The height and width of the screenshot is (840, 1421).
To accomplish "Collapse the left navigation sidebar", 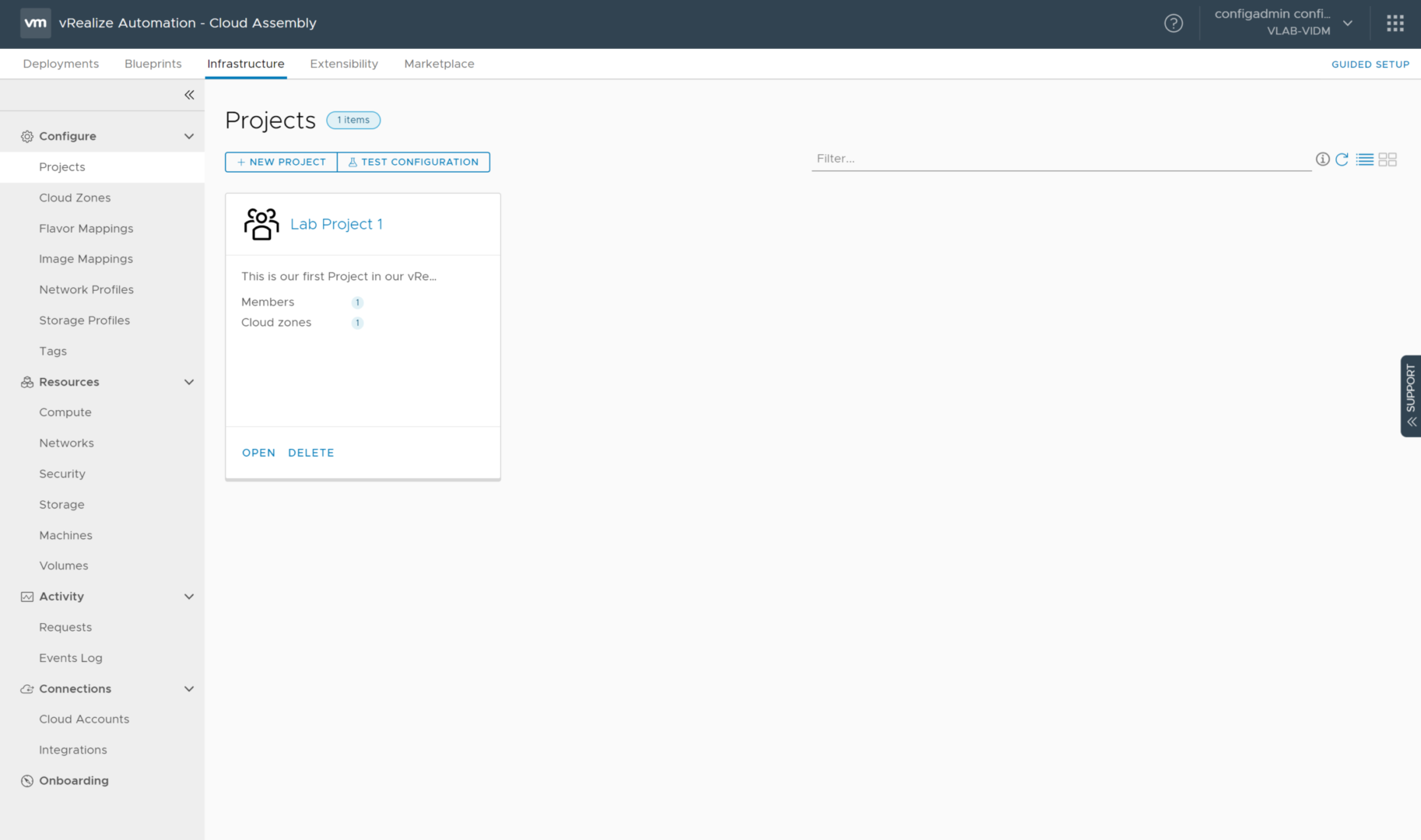I will 189,95.
